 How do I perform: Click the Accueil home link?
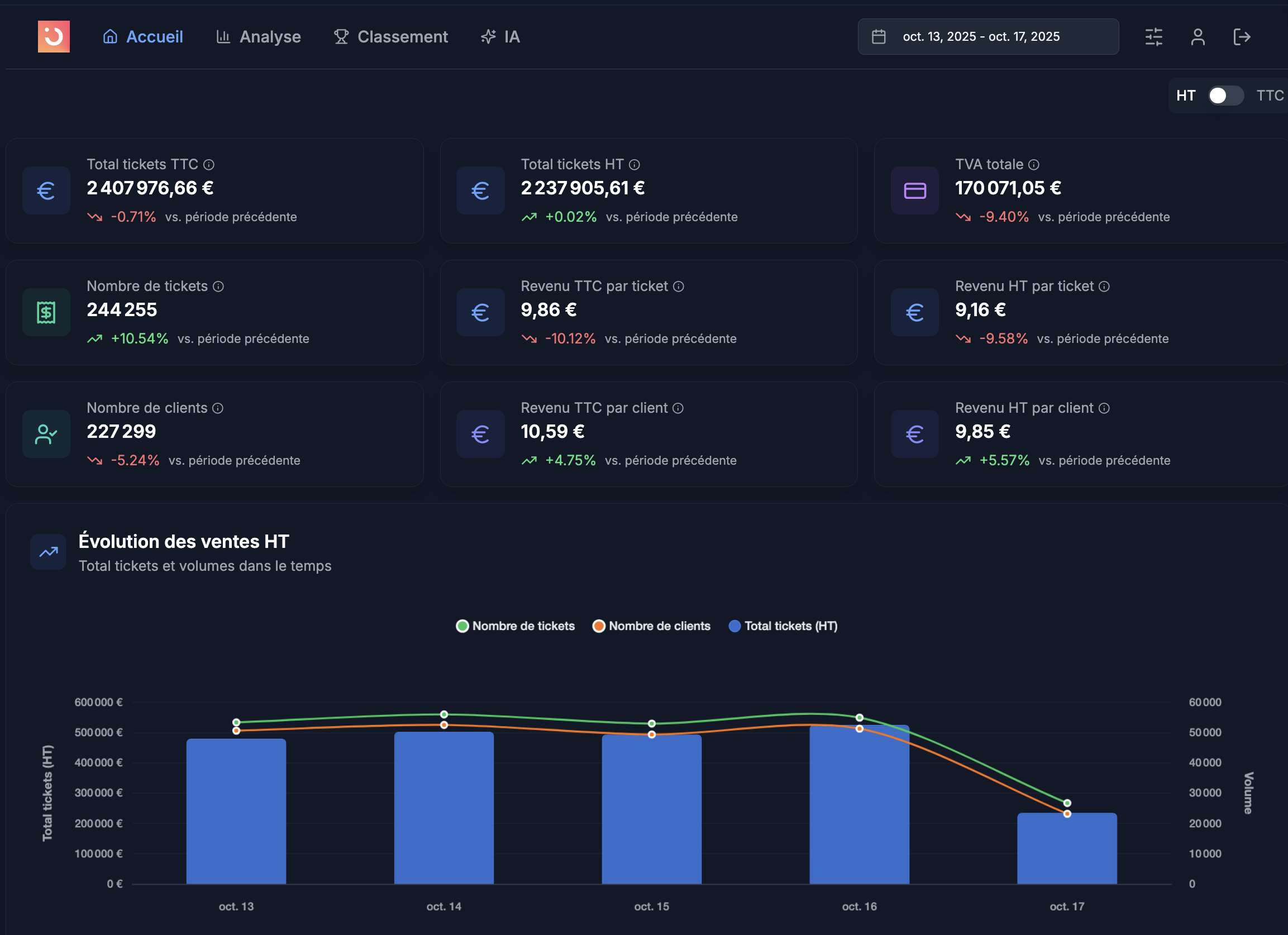click(142, 37)
